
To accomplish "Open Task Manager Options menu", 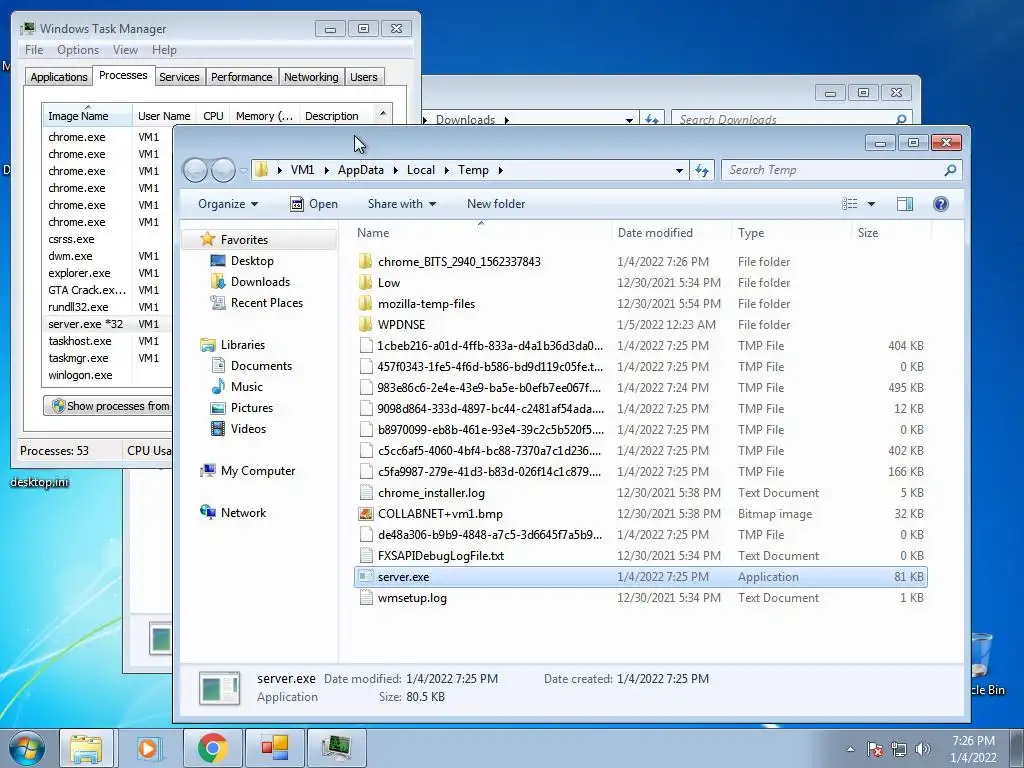I will 78,50.
